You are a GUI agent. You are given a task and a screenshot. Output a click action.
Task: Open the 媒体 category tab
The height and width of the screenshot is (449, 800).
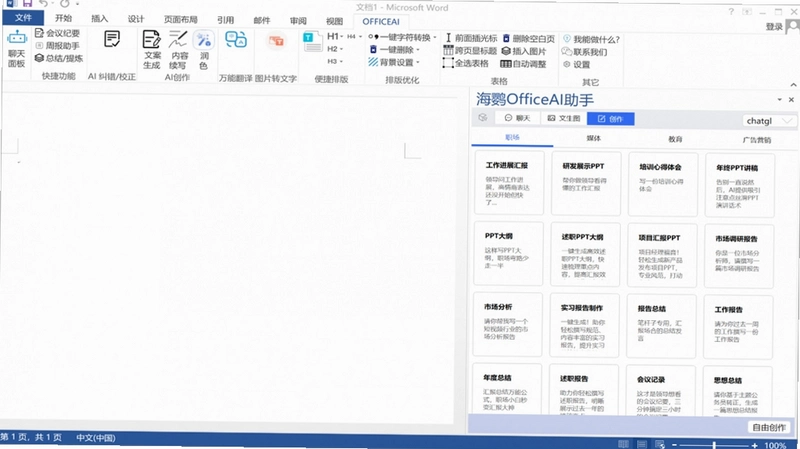coord(594,138)
